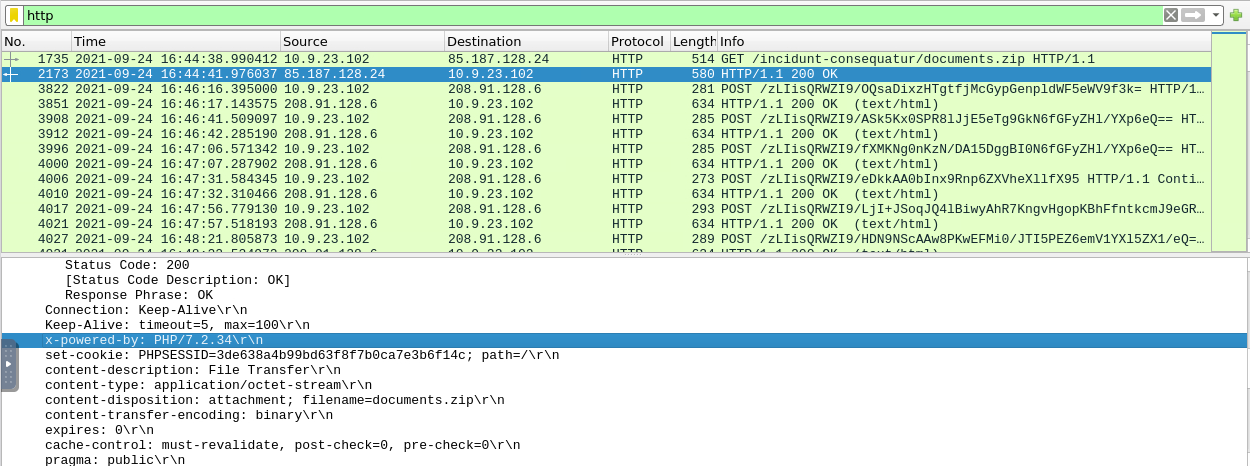Click the left side panel grip handle

tap(9, 366)
